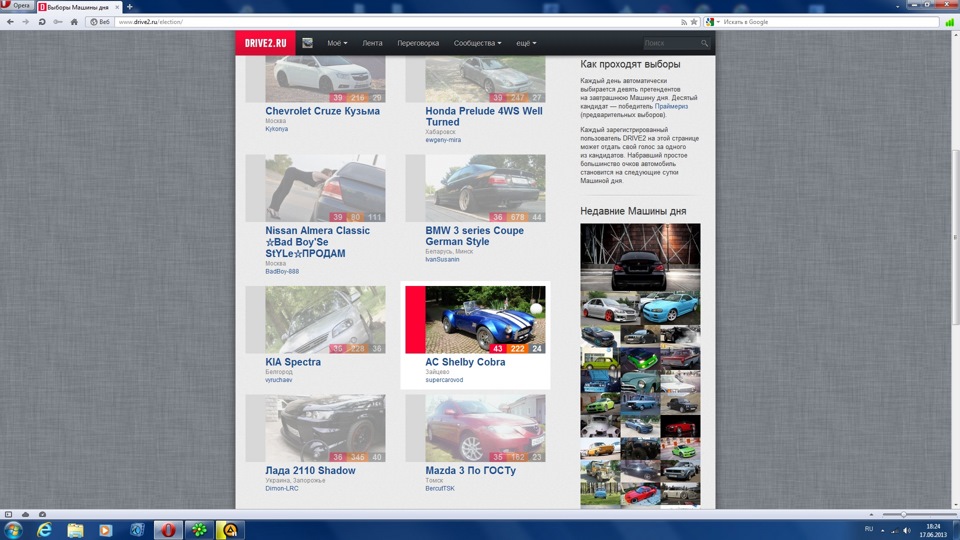Launch Internet Explorer from taskbar
960x540 pixels.
click(x=44, y=530)
